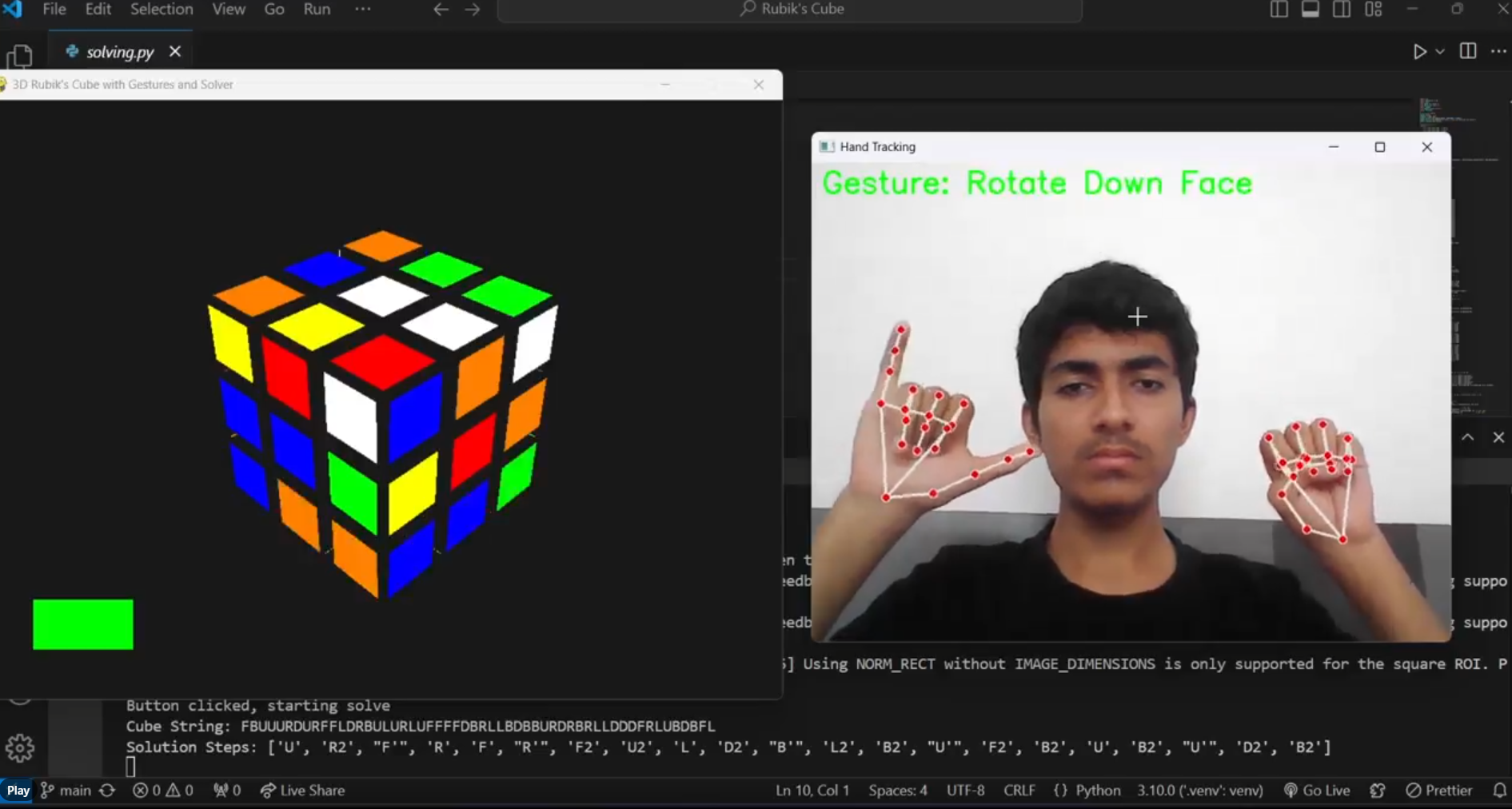Select the Customize Layout icon in title bar
Screen dimensions: 1512x809
tap(1374, 9)
